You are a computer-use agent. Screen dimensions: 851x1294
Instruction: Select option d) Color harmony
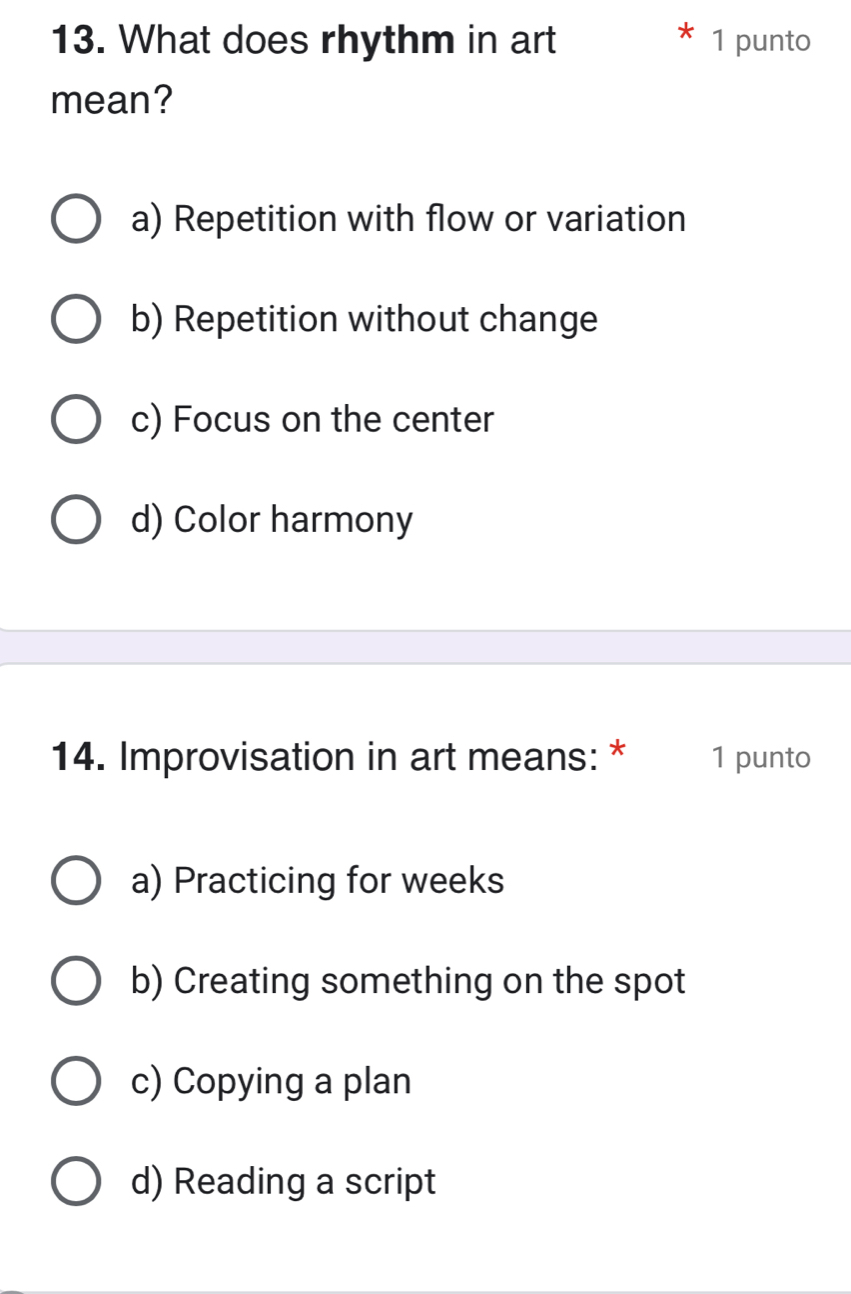[75, 518]
